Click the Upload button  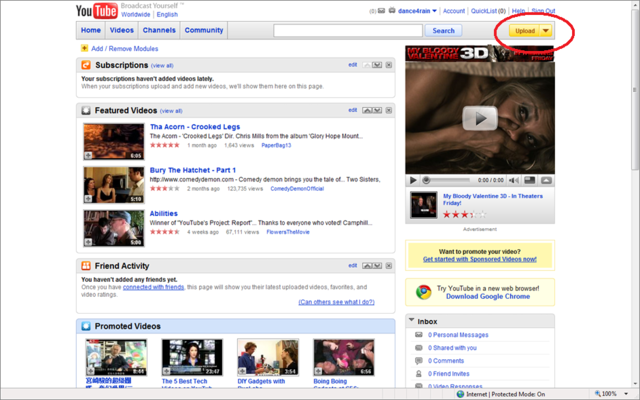[x=525, y=31]
